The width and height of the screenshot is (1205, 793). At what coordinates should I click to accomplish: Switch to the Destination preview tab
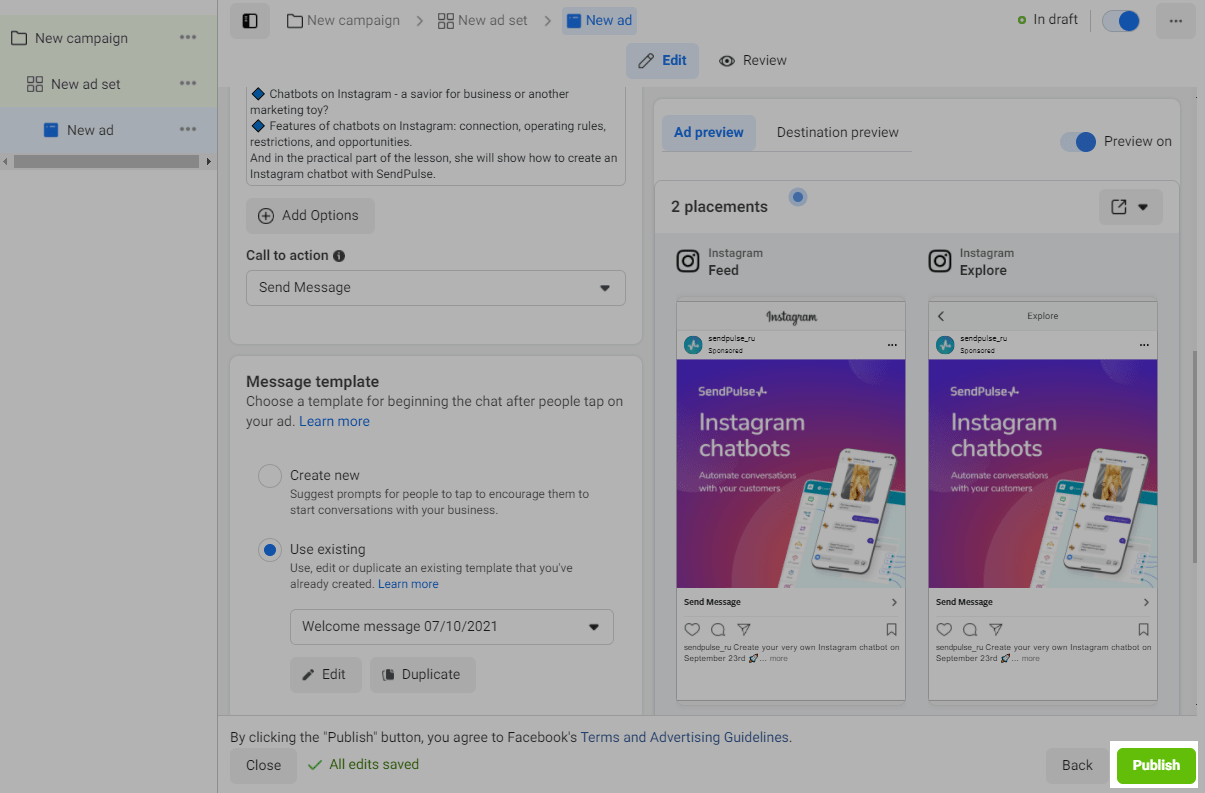837,132
